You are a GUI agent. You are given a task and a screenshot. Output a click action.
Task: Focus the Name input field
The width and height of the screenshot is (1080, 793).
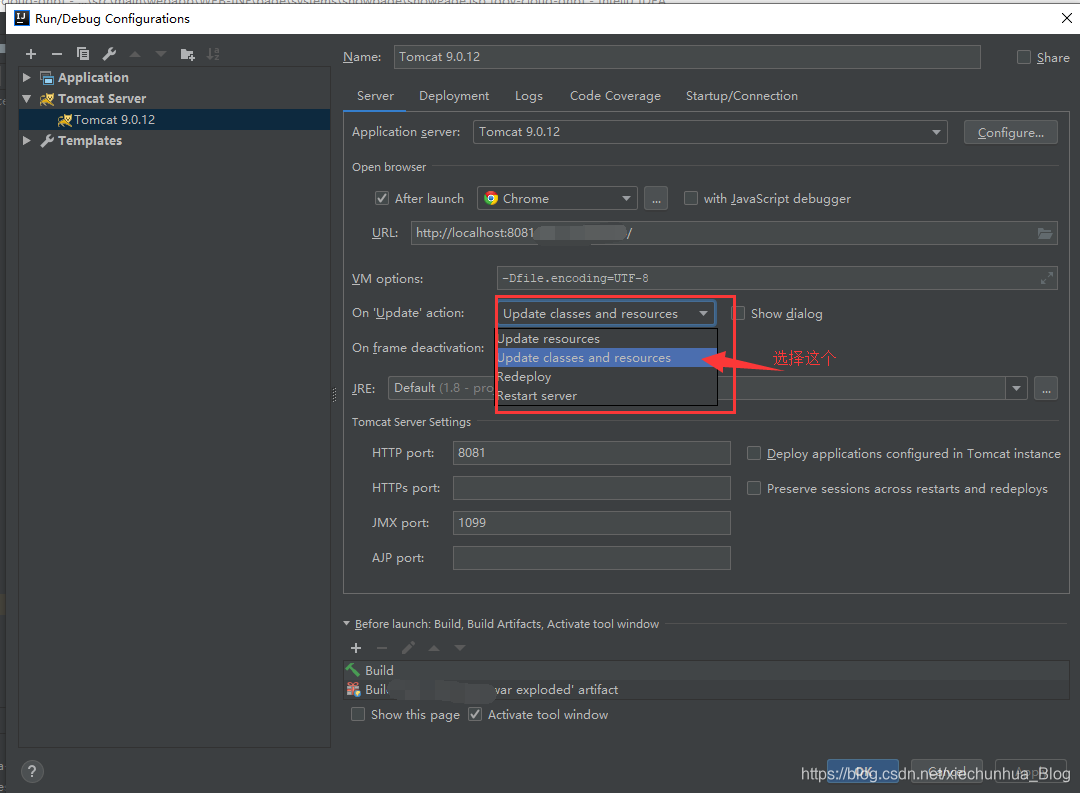(x=687, y=57)
